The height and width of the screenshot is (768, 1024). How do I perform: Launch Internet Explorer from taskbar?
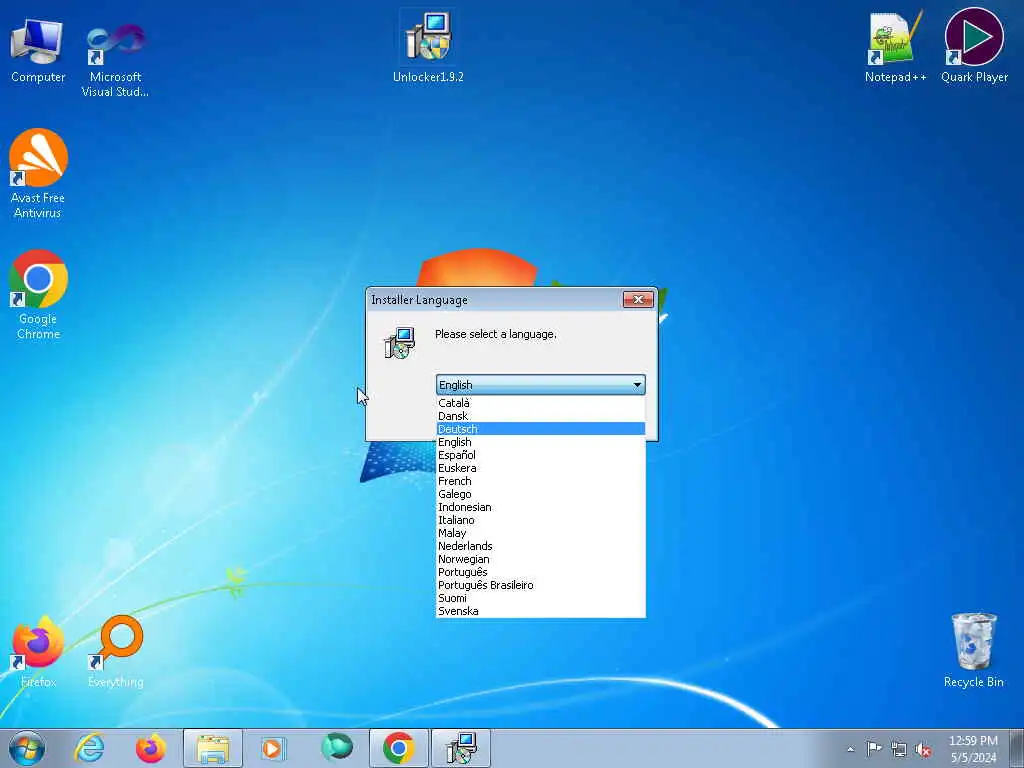coord(89,748)
